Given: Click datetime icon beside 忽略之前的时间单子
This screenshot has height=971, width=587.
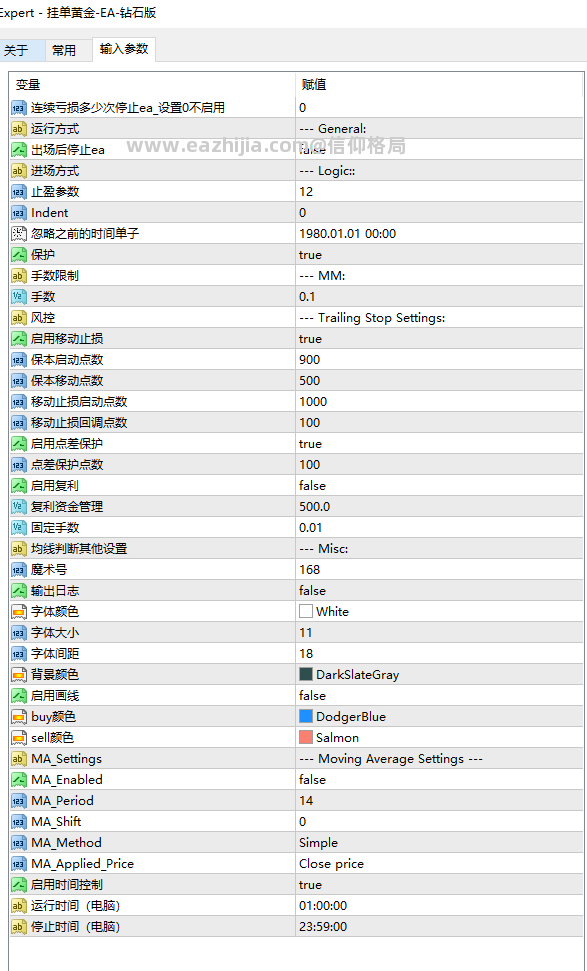Looking at the screenshot, I should click(19, 234).
